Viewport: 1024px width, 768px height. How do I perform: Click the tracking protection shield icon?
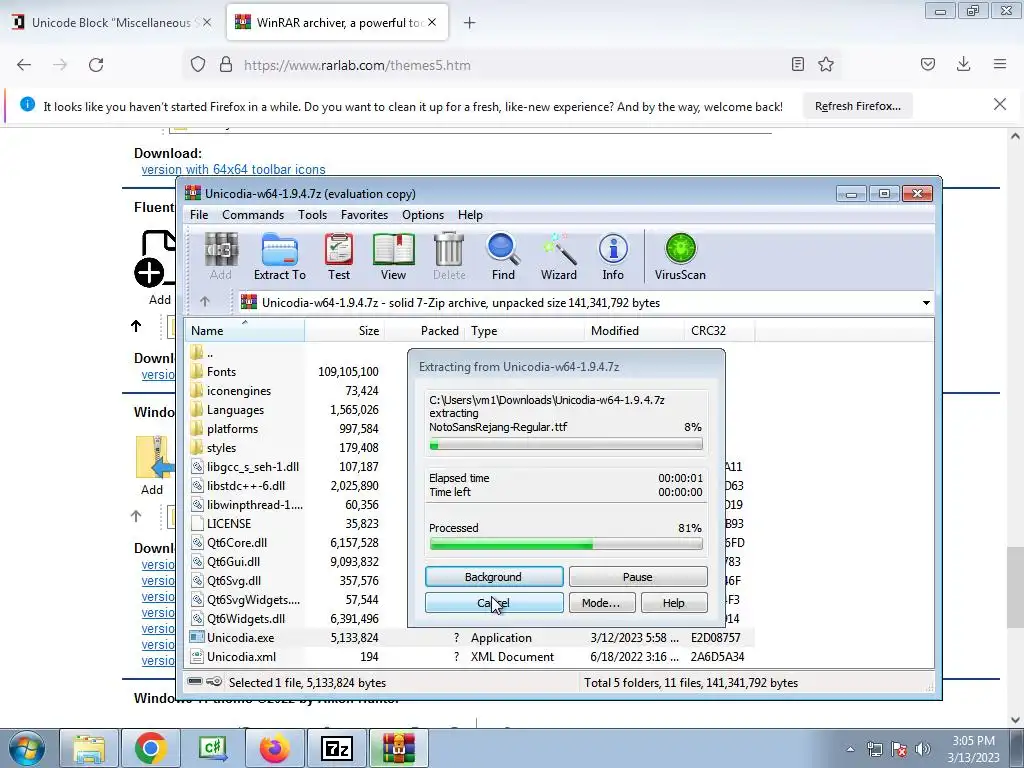point(198,65)
